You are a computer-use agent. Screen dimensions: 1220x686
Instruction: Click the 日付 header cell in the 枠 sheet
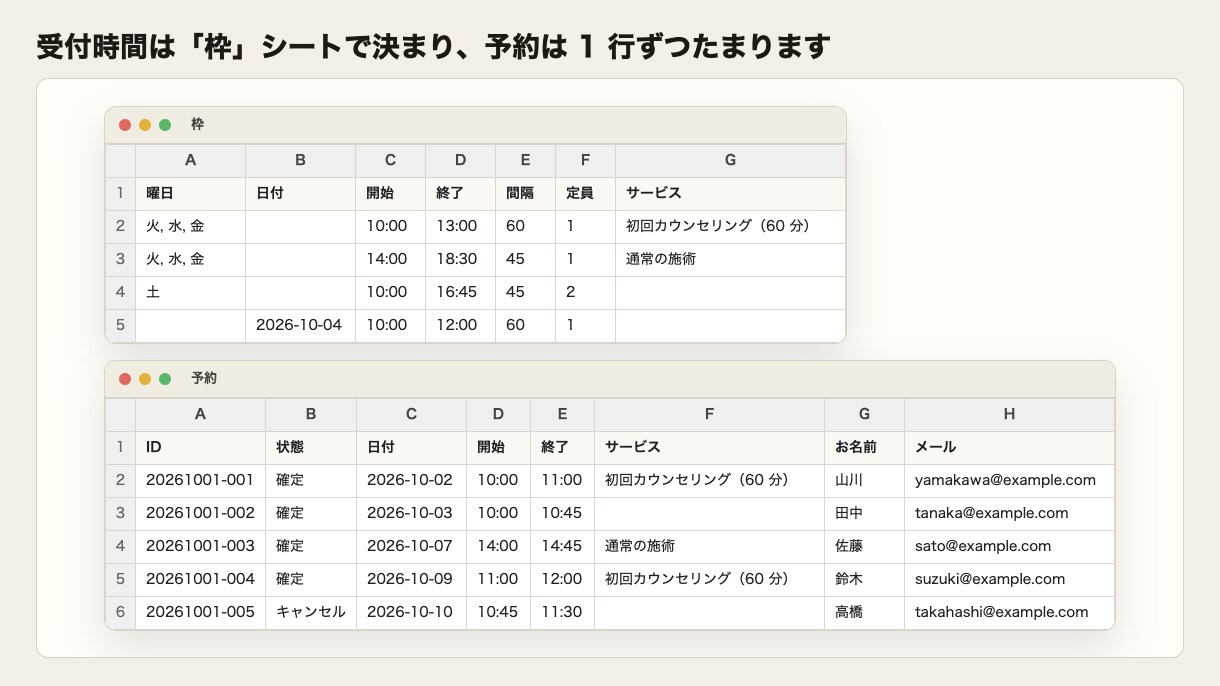301,194
